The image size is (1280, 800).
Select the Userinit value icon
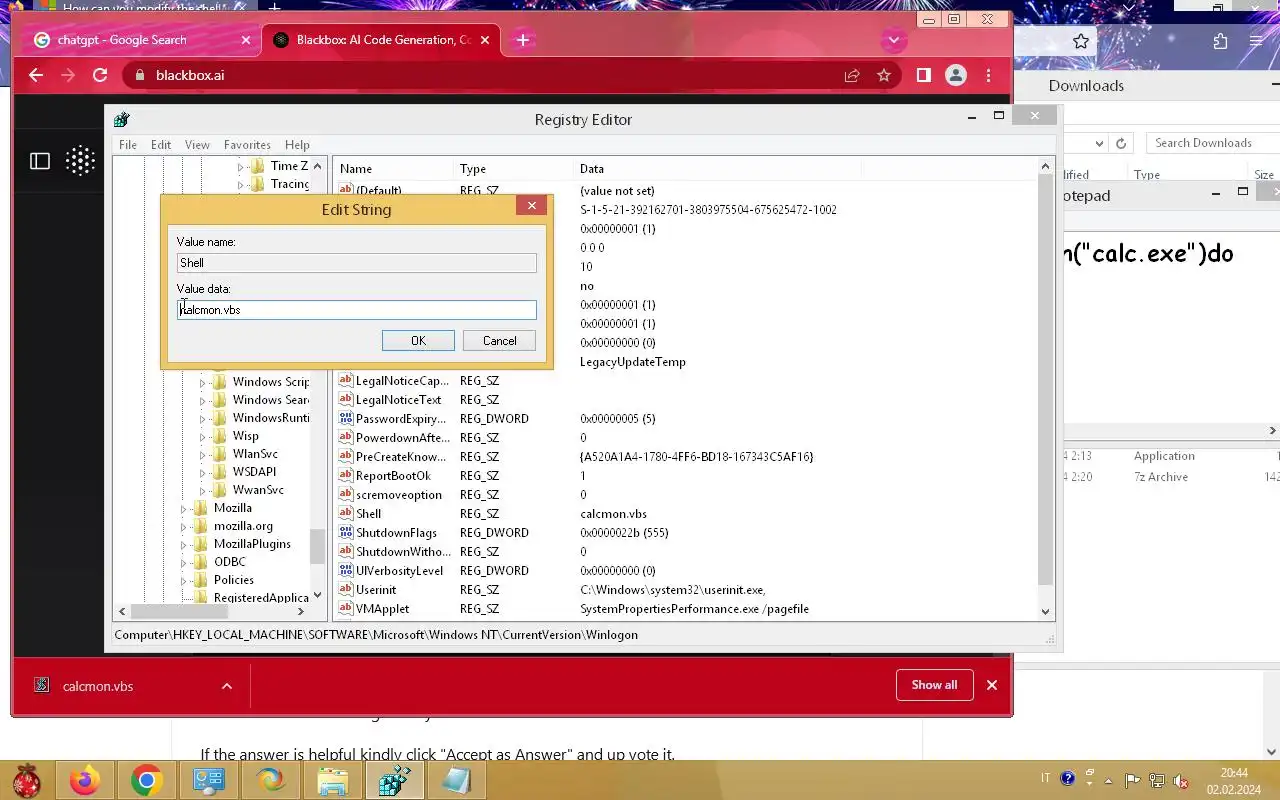(346, 590)
